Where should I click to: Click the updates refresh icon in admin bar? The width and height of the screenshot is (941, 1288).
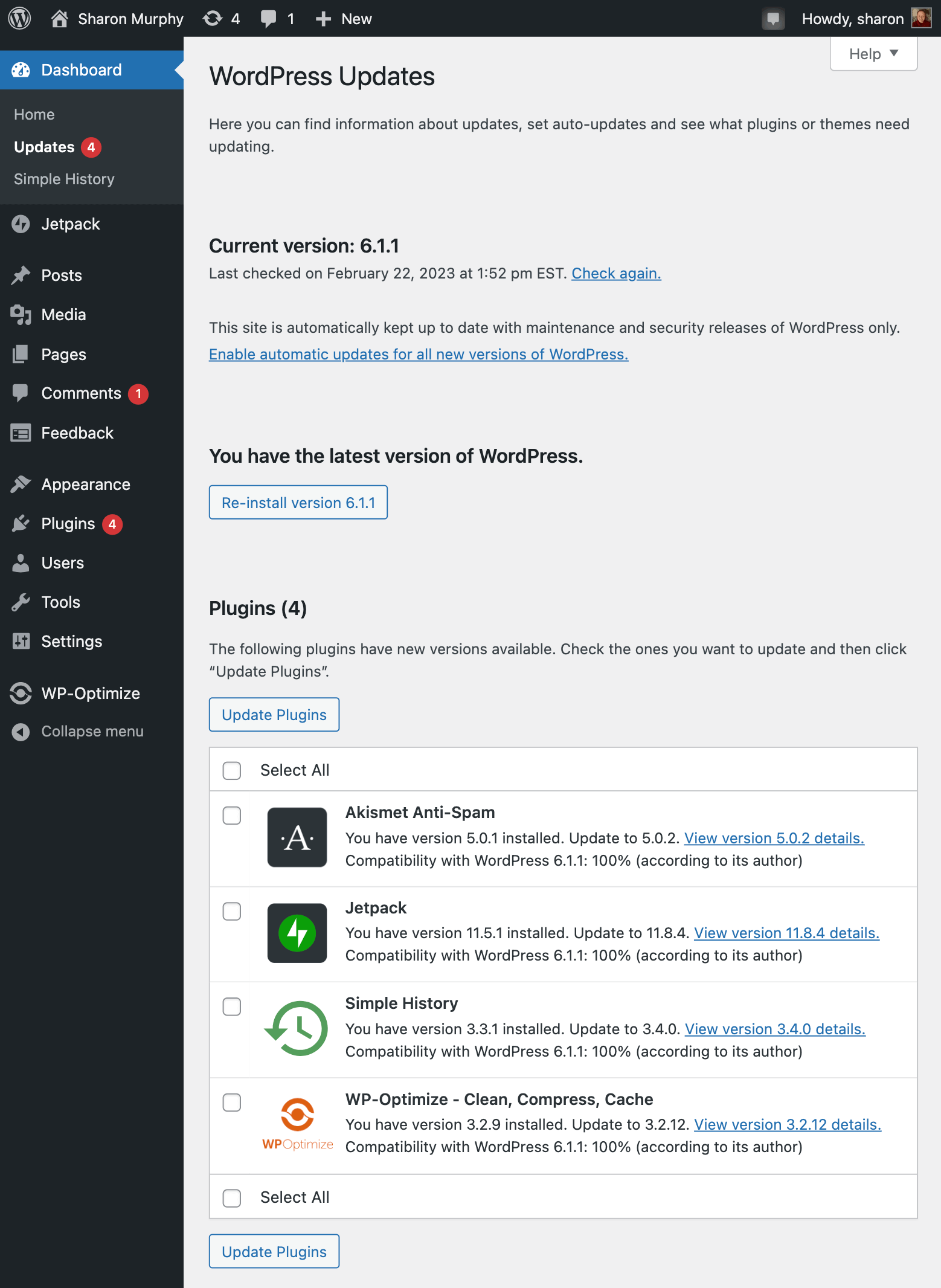coord(212,19)
